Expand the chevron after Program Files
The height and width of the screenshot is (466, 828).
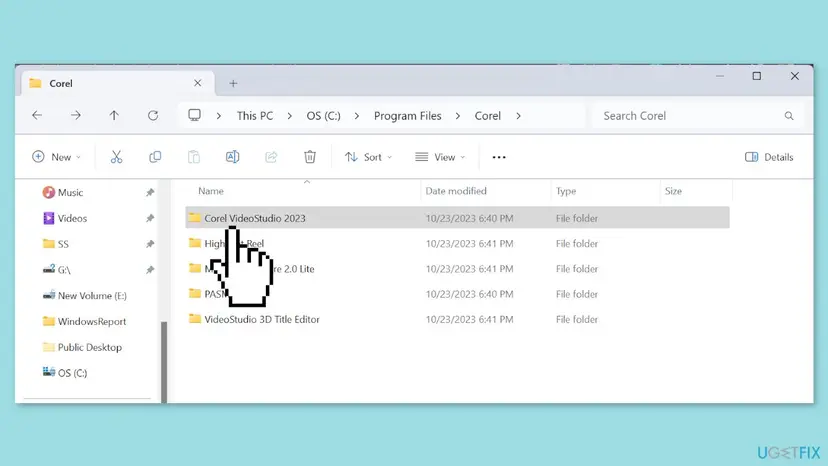pyautogui.click(x=457, y=116)
